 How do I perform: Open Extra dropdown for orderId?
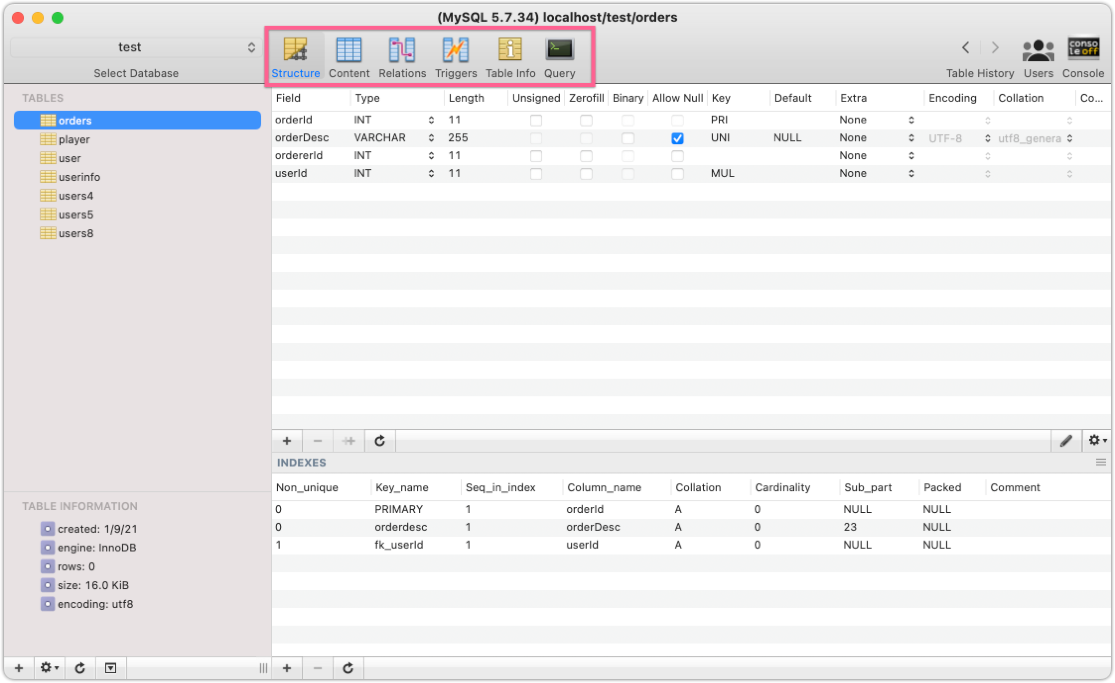(x=911, y=120)
